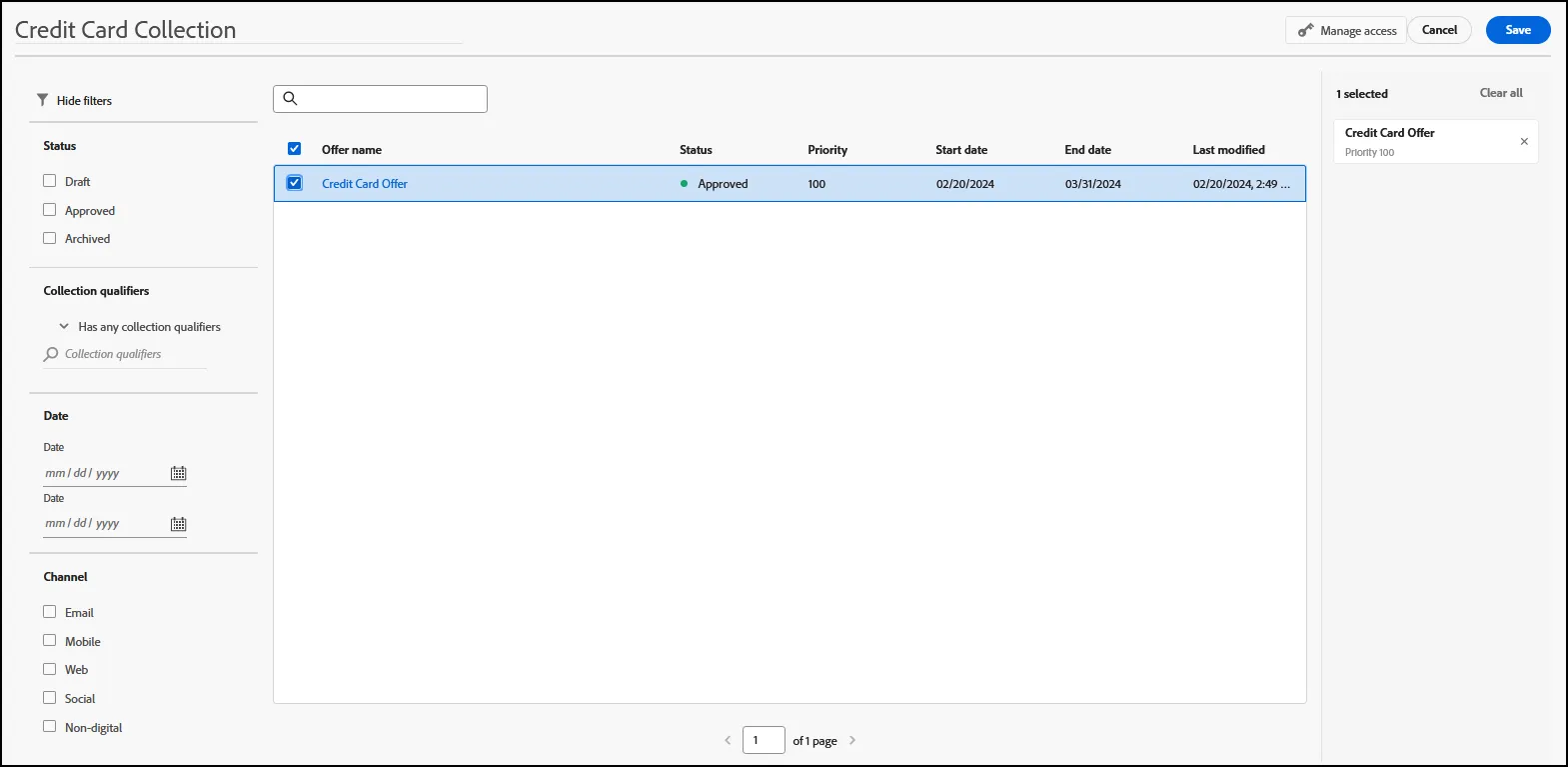
Task: Check the Social channel filter
Action: click(49, 698)
